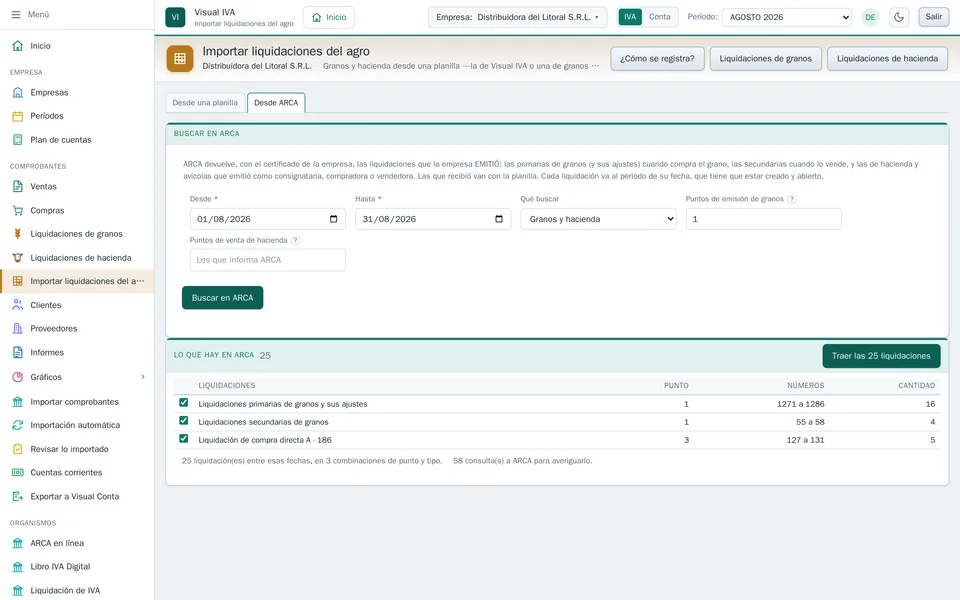Click the DE user avatar
The width and height of the screenshot is (960, 600).
click(x=870, y=17)
